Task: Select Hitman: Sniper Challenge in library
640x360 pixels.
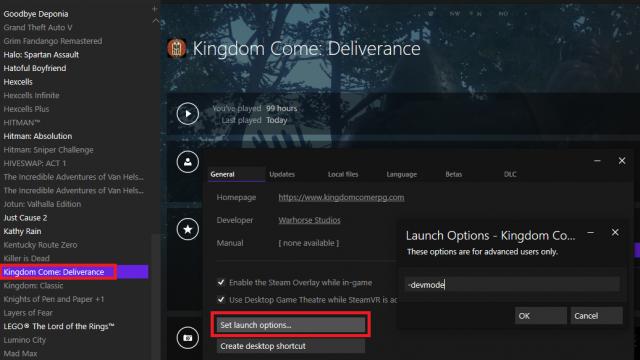Action: coord(48,150)
